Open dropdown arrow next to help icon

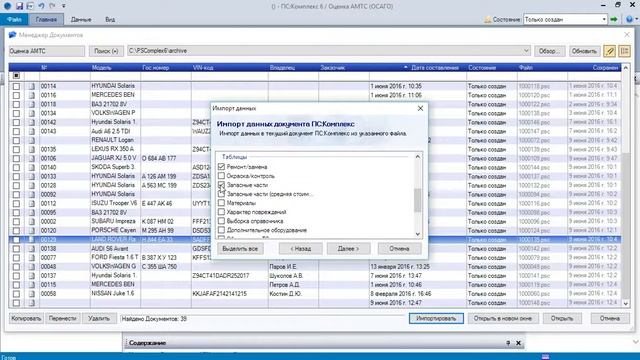pyautogui.click(x=636, y=19)
